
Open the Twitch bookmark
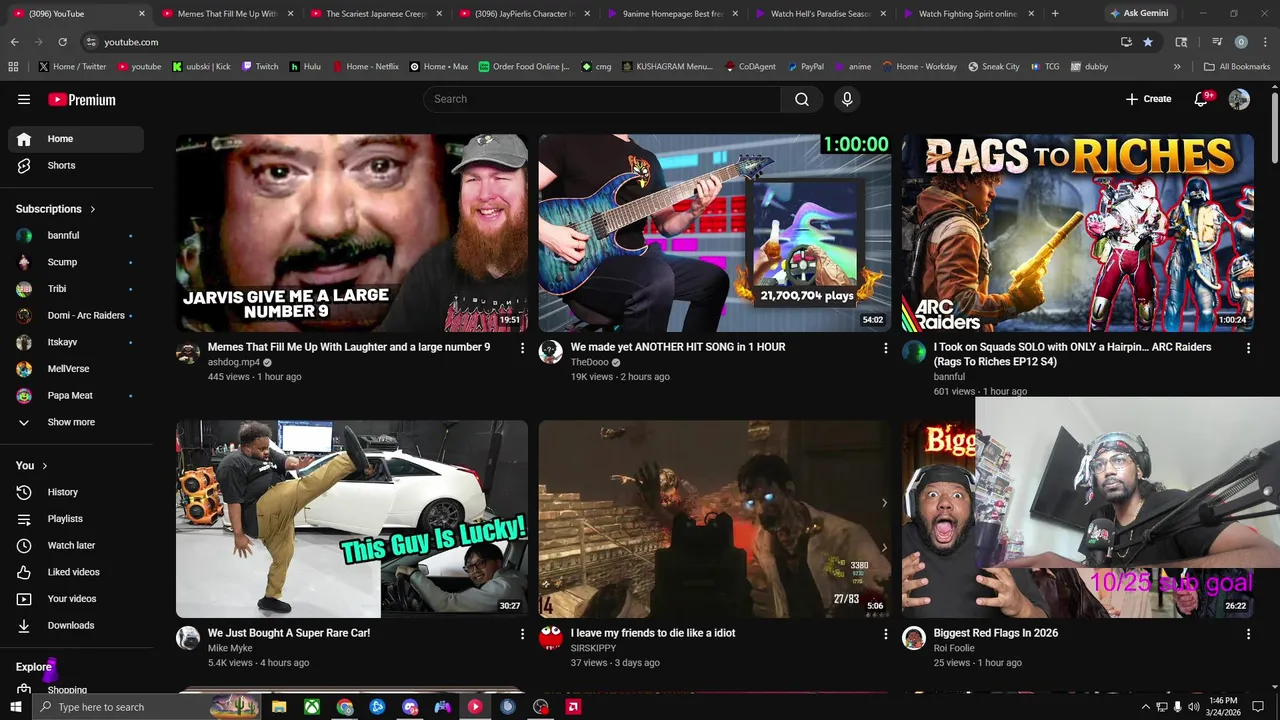(x=260, y=67)
